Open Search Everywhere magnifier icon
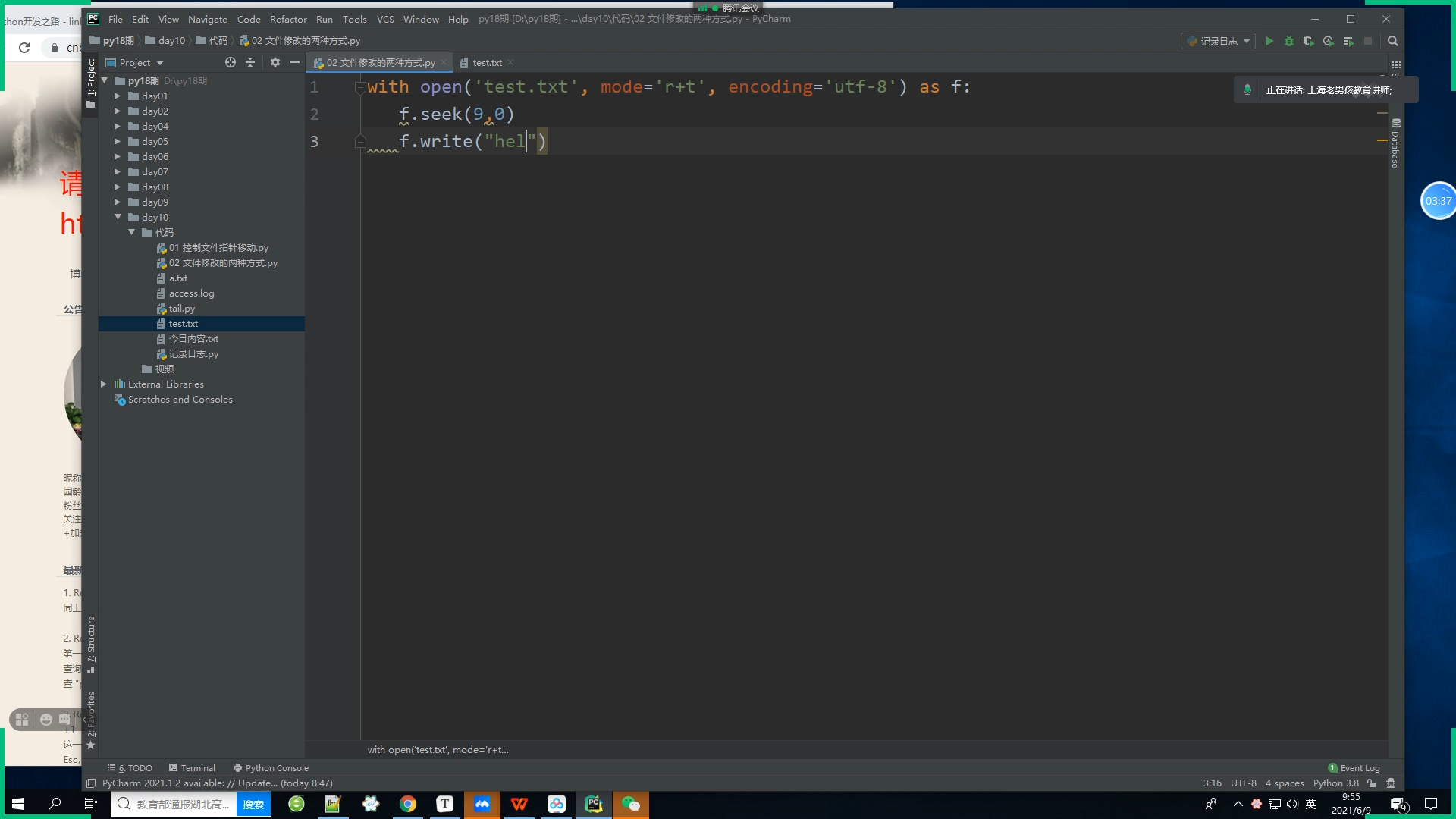Screen dimensions: 1456x819 point(1393,41)
